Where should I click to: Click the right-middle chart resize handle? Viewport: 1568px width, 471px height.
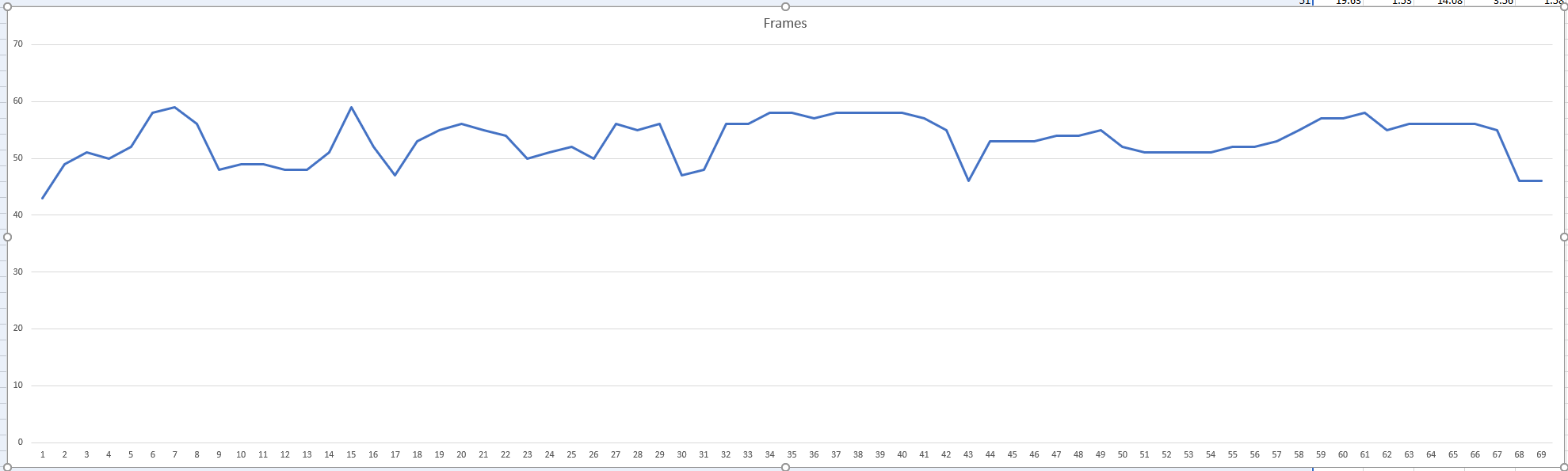1563,237
